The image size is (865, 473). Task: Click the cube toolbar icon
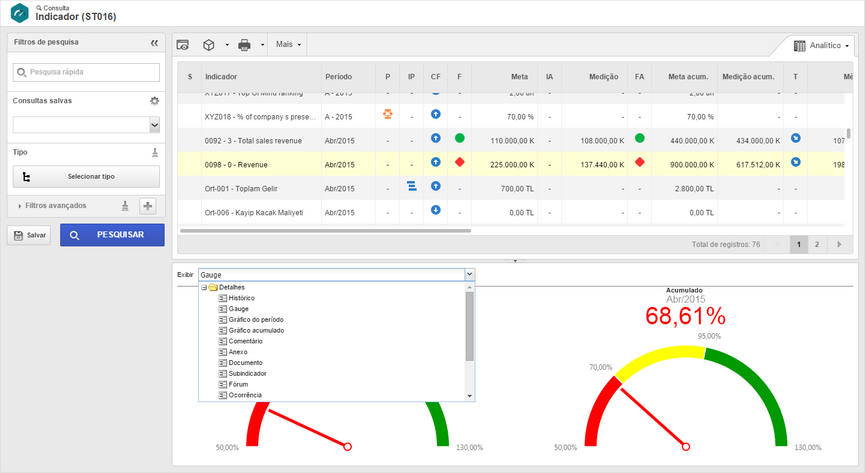click(x=209, y=45)
